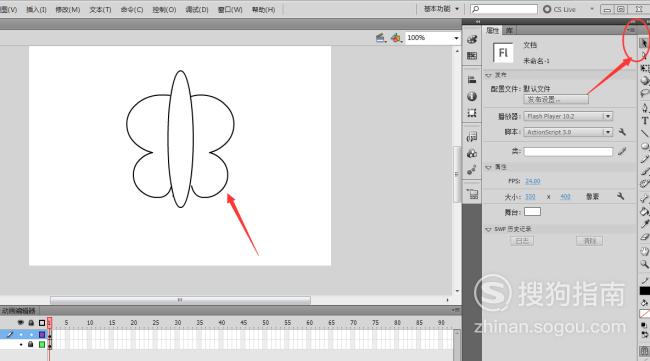
Task: Open the 动画编辑器 tab
Action: pos(19,311)
